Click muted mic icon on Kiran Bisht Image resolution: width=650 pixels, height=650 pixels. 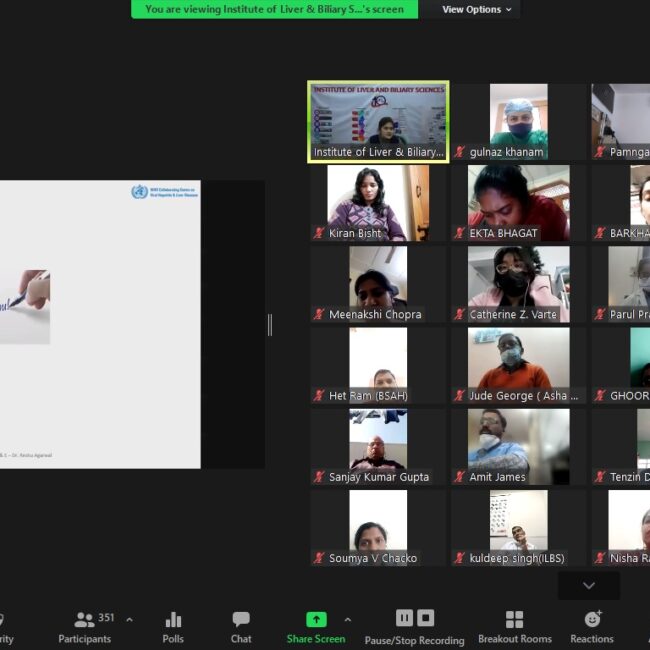click(319, 233)
